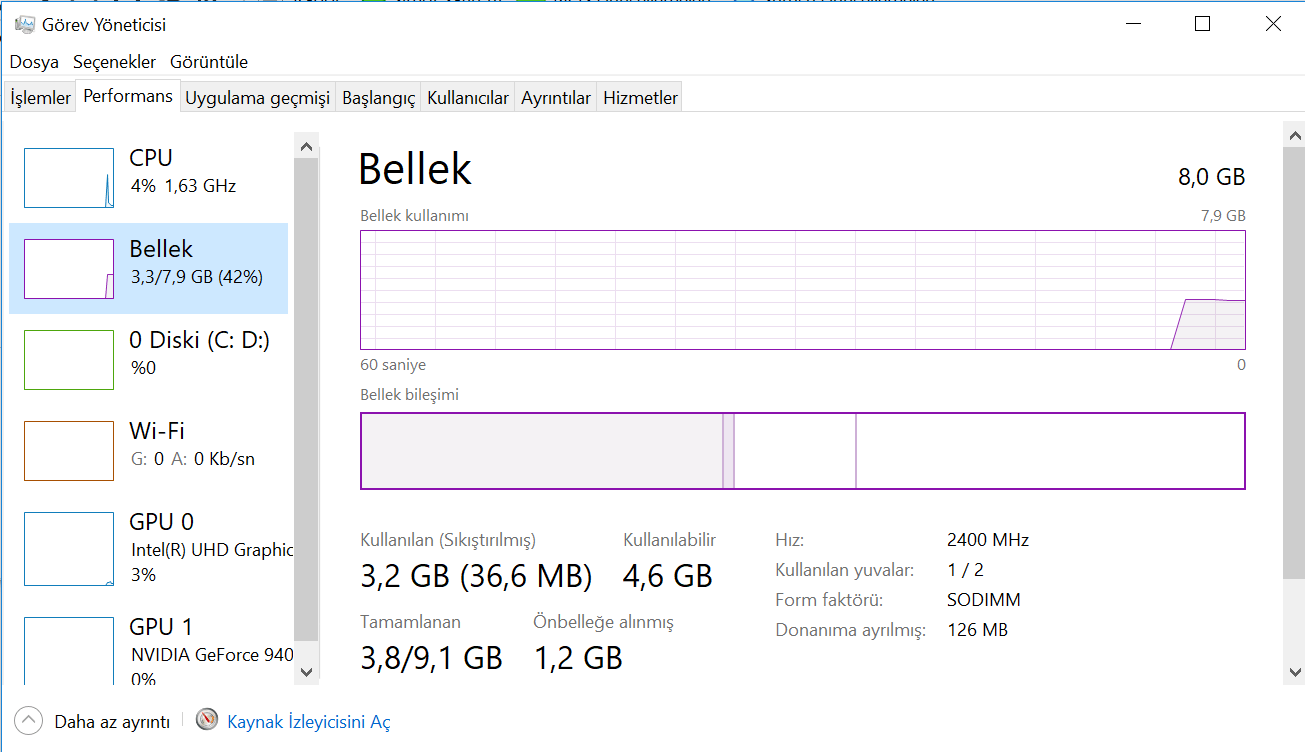This screenshot has height=752, width=1305.
Task: Open the 0 Diski (C: D:) graph
Action: coord(69,360)
